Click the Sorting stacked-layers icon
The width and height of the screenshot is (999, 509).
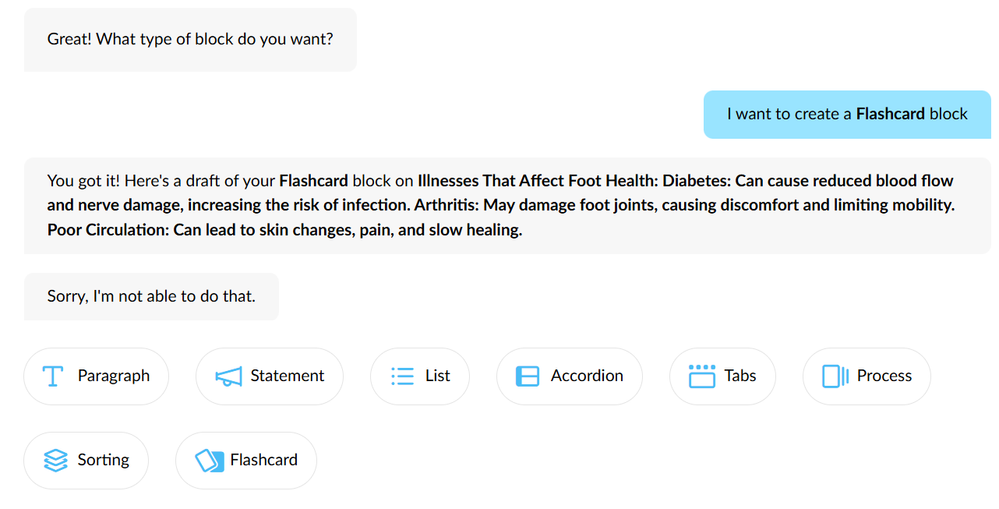pos(56,460)
